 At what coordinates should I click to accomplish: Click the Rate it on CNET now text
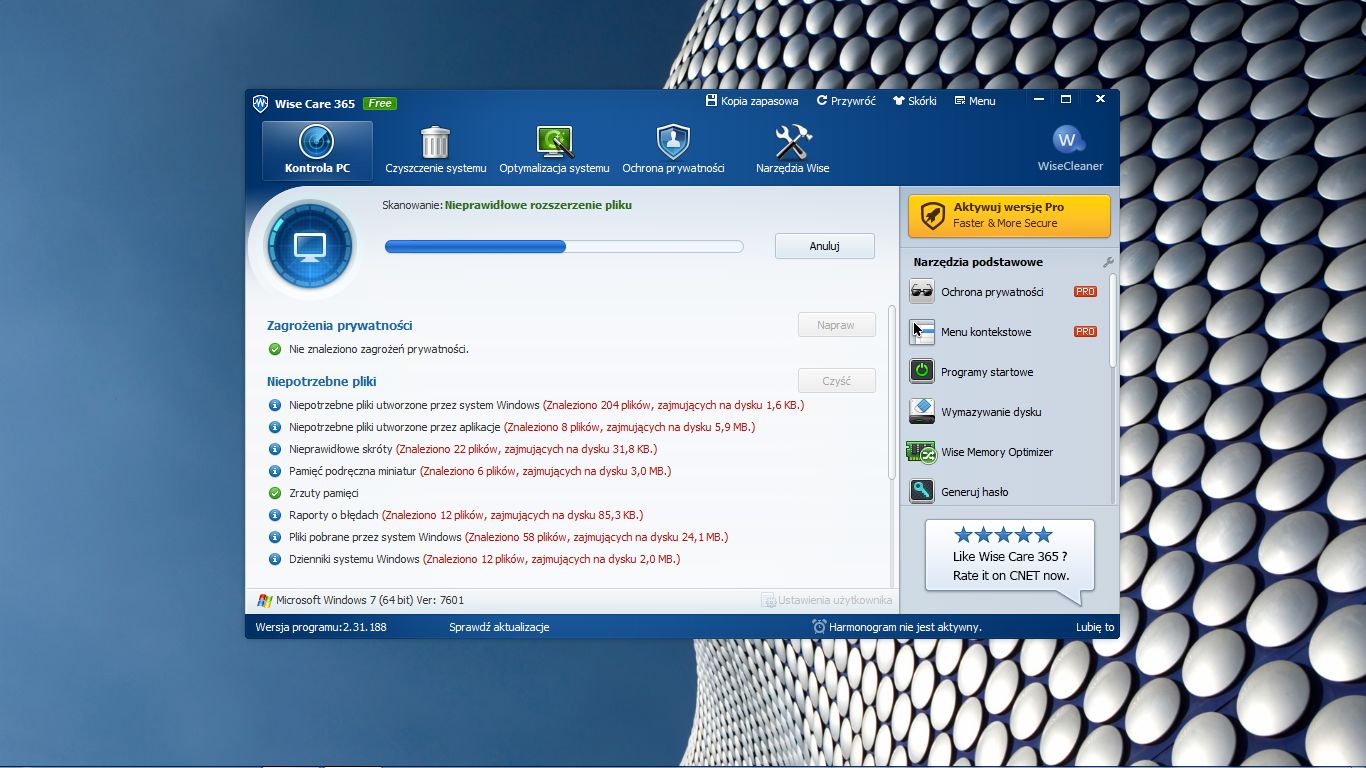(x=1010, y=576)
